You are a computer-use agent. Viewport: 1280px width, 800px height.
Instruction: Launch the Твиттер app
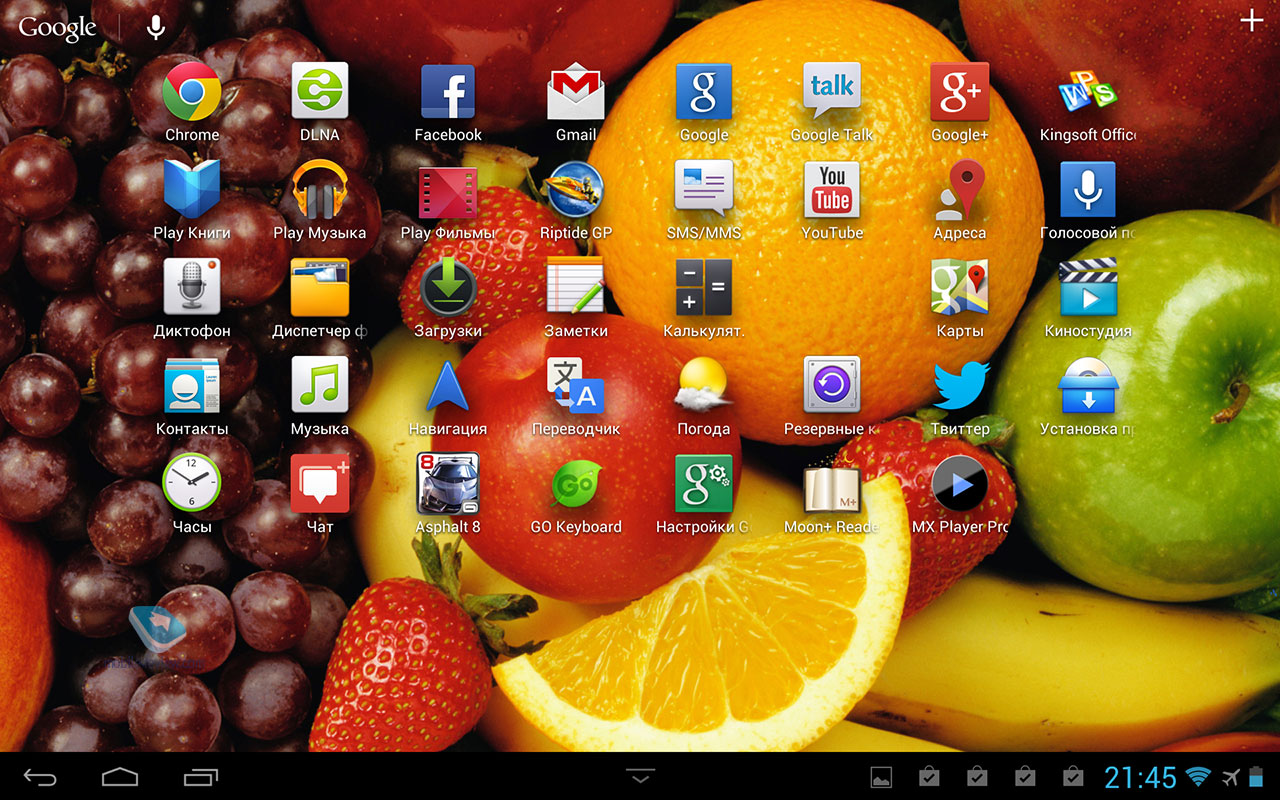(960, 386)
